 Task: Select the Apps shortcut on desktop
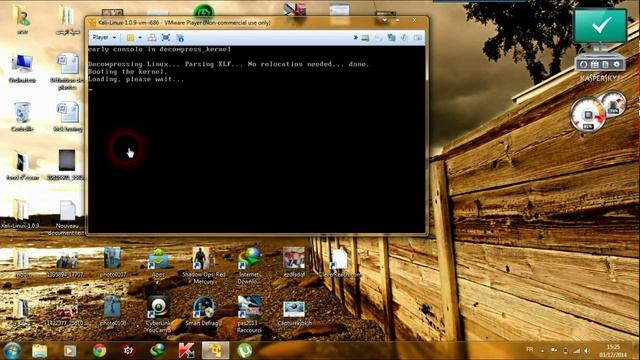tap(158, 262)
